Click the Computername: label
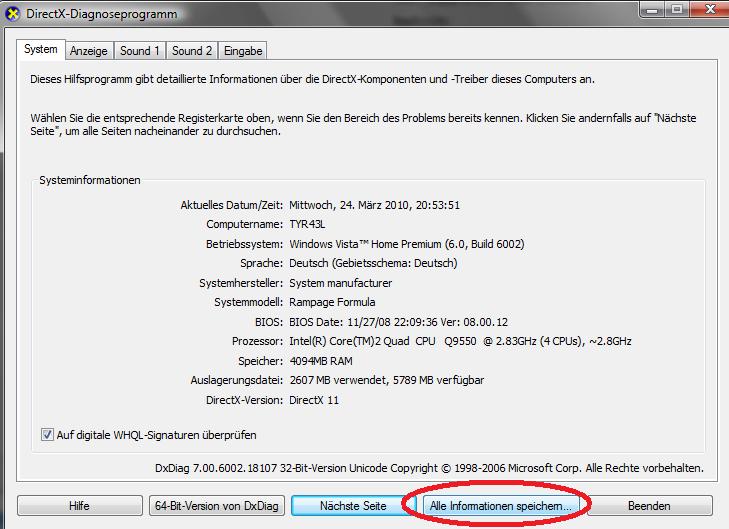729x529 pixels. point(244,224)
